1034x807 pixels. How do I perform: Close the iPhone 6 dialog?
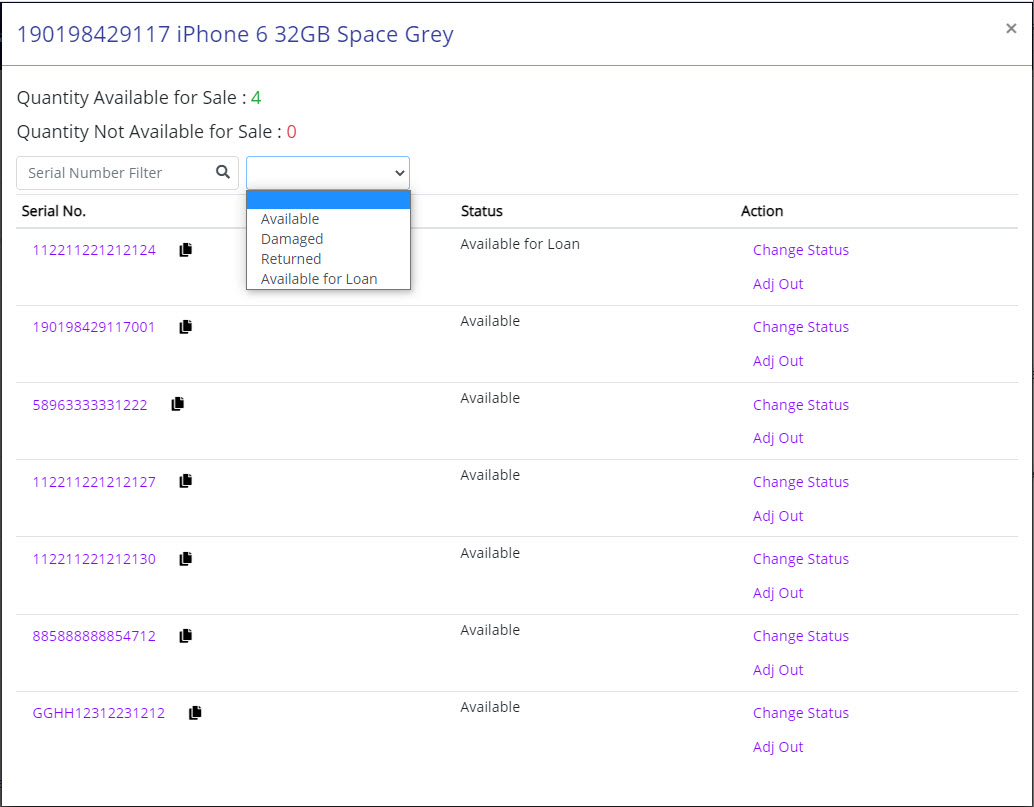click(x=1011, y=28)
